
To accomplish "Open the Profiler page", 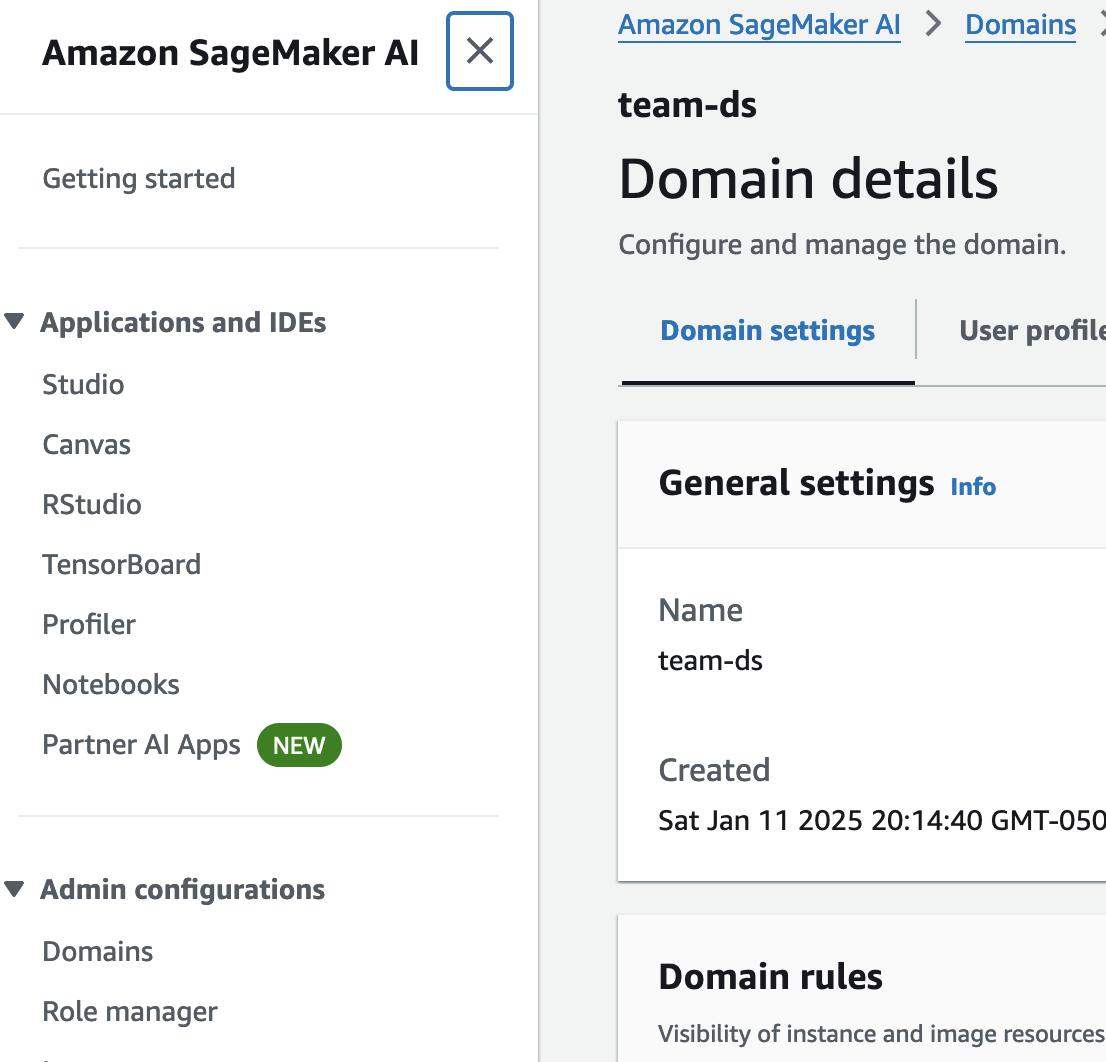I will (89, 625).
